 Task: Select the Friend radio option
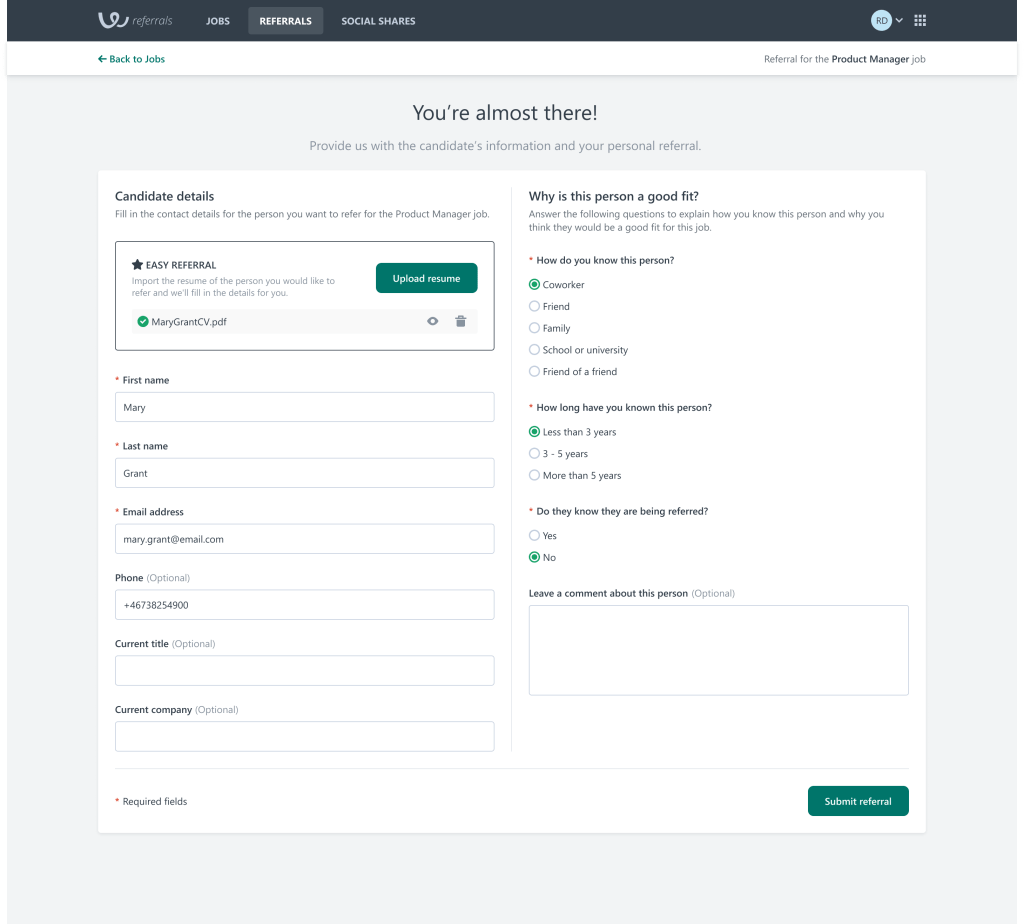534,307
